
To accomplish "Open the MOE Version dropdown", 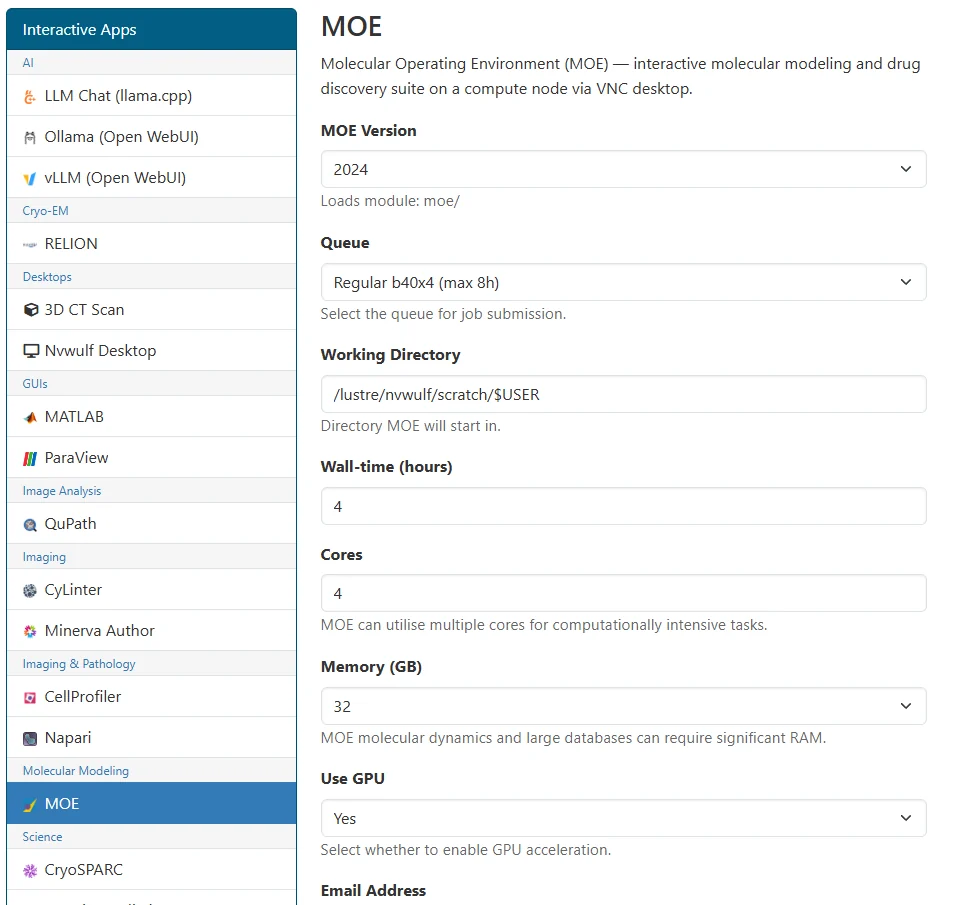I will 623,169.
